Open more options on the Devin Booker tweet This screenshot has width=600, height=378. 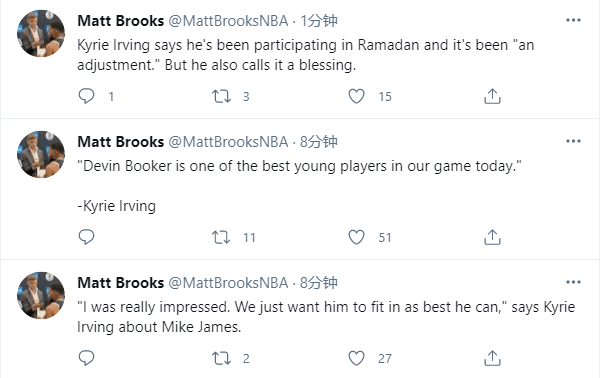[x=573, y=141]
